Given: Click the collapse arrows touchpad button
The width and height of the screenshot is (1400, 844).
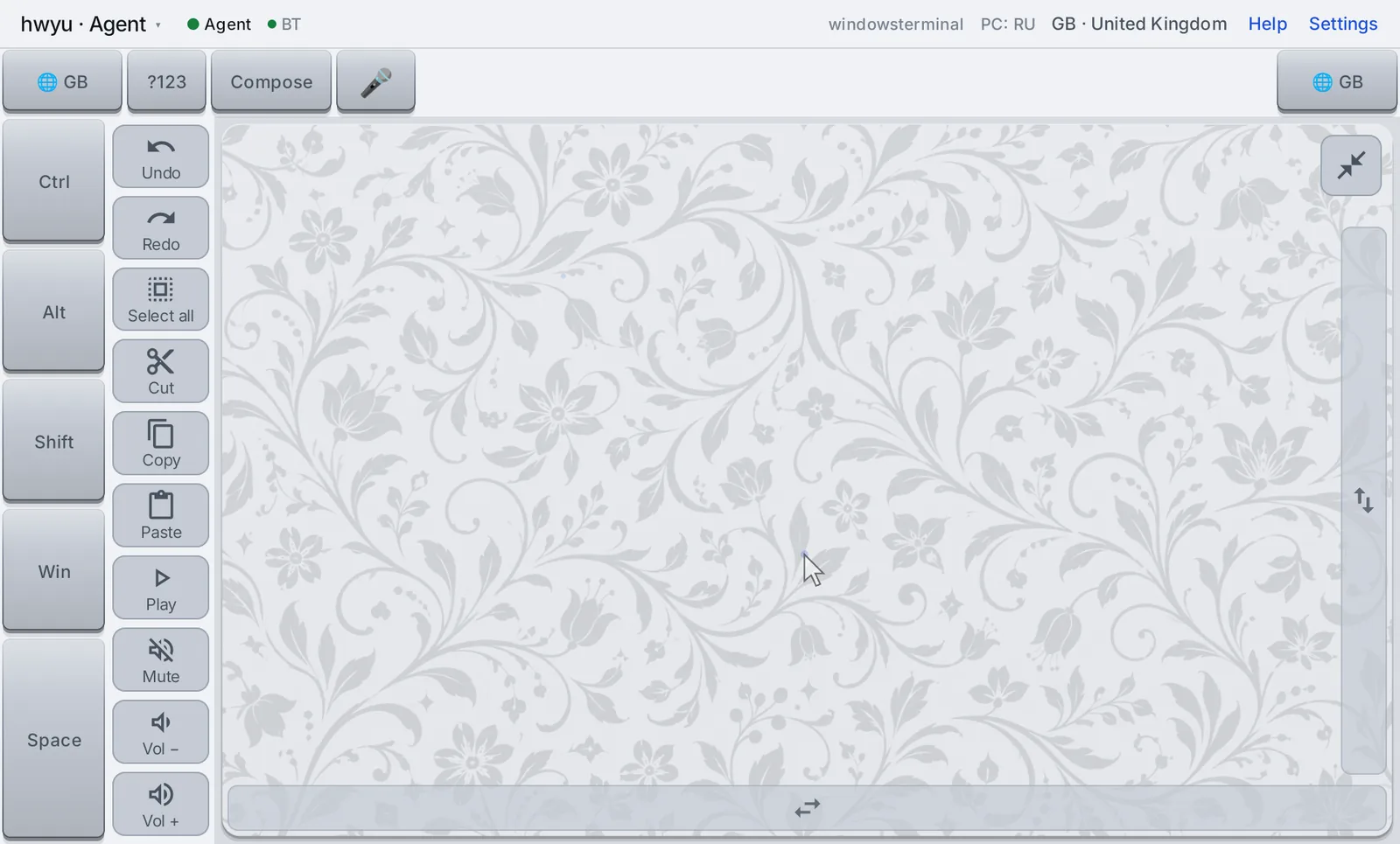Looking at the screenshot, I should point(1351,165).
